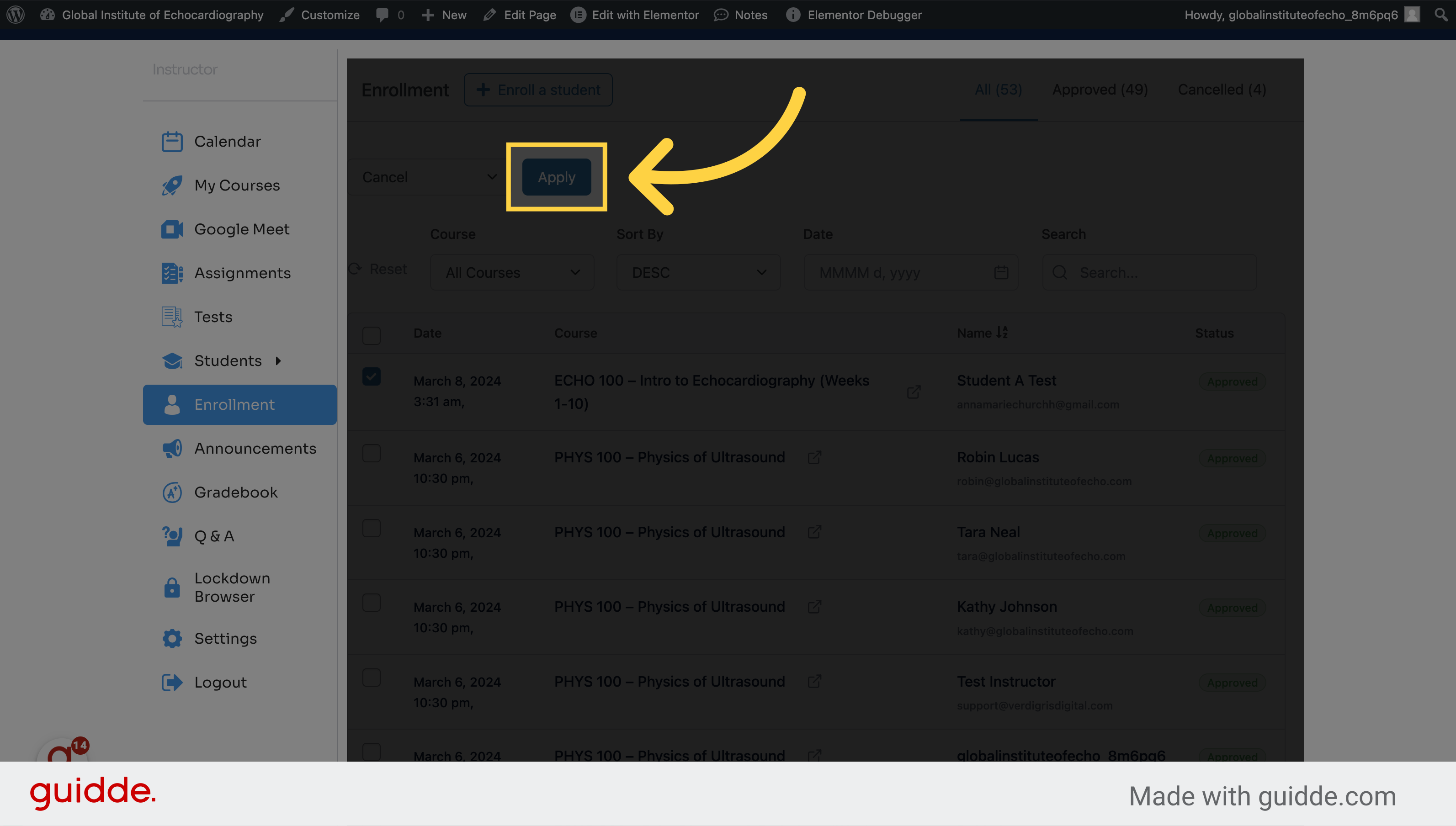Image resolution: width=1456 pixels, height=826 pixels.
Task: Open Edit Page in admin bar
Action: point(520,15)
